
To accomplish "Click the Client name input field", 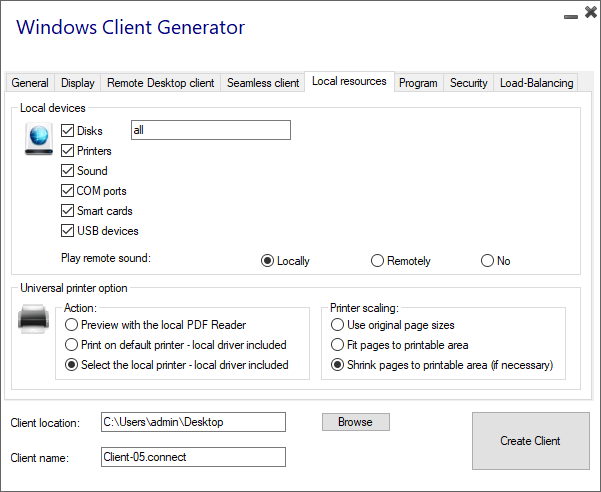I will (193, 457).
